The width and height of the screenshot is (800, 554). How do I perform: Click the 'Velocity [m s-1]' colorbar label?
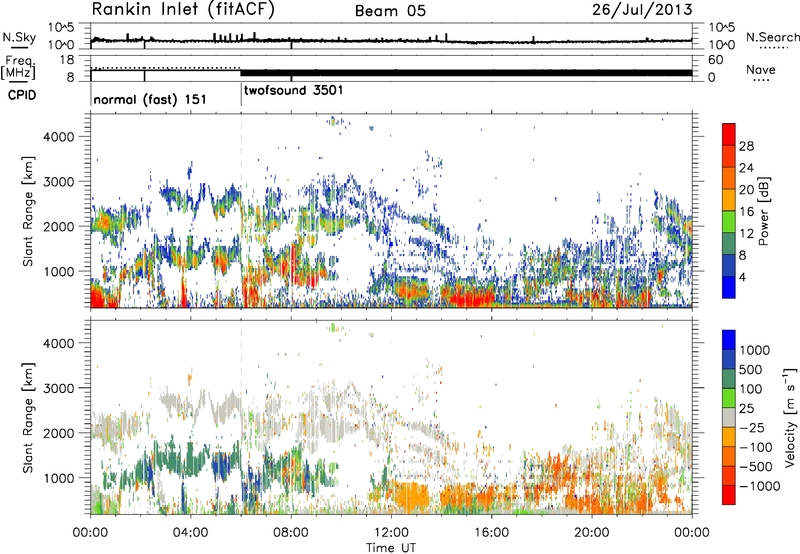tap(790, 417)
